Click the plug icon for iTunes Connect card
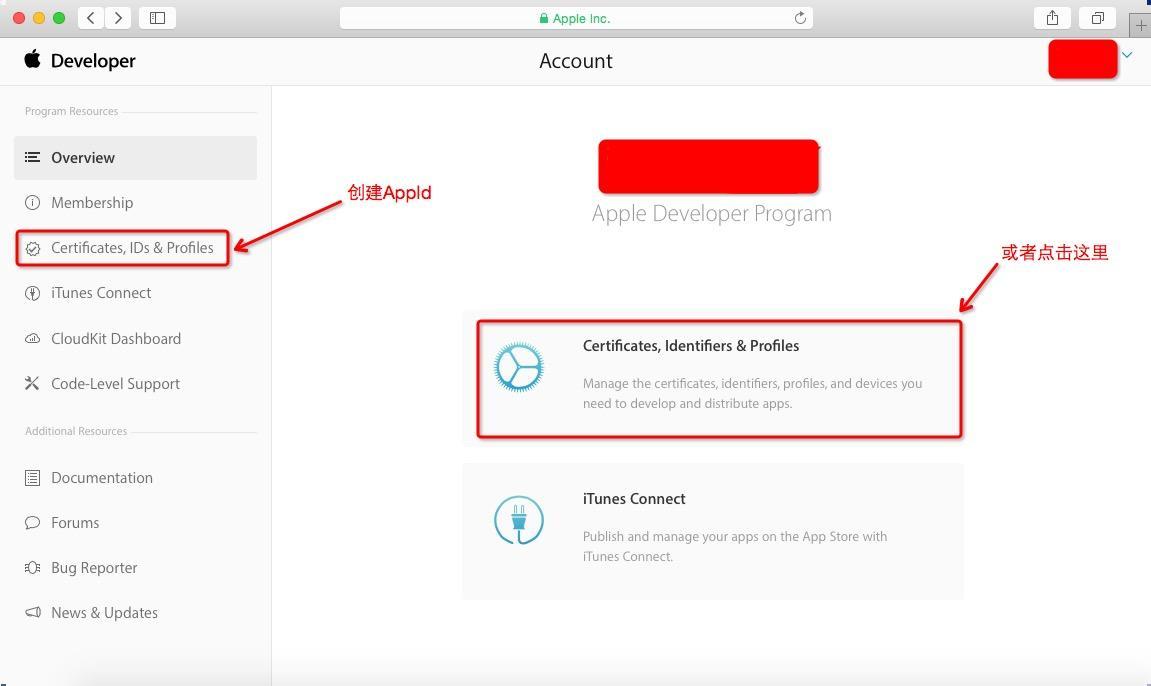Viewport: 1151px width, 686px height. click(519, 519)
